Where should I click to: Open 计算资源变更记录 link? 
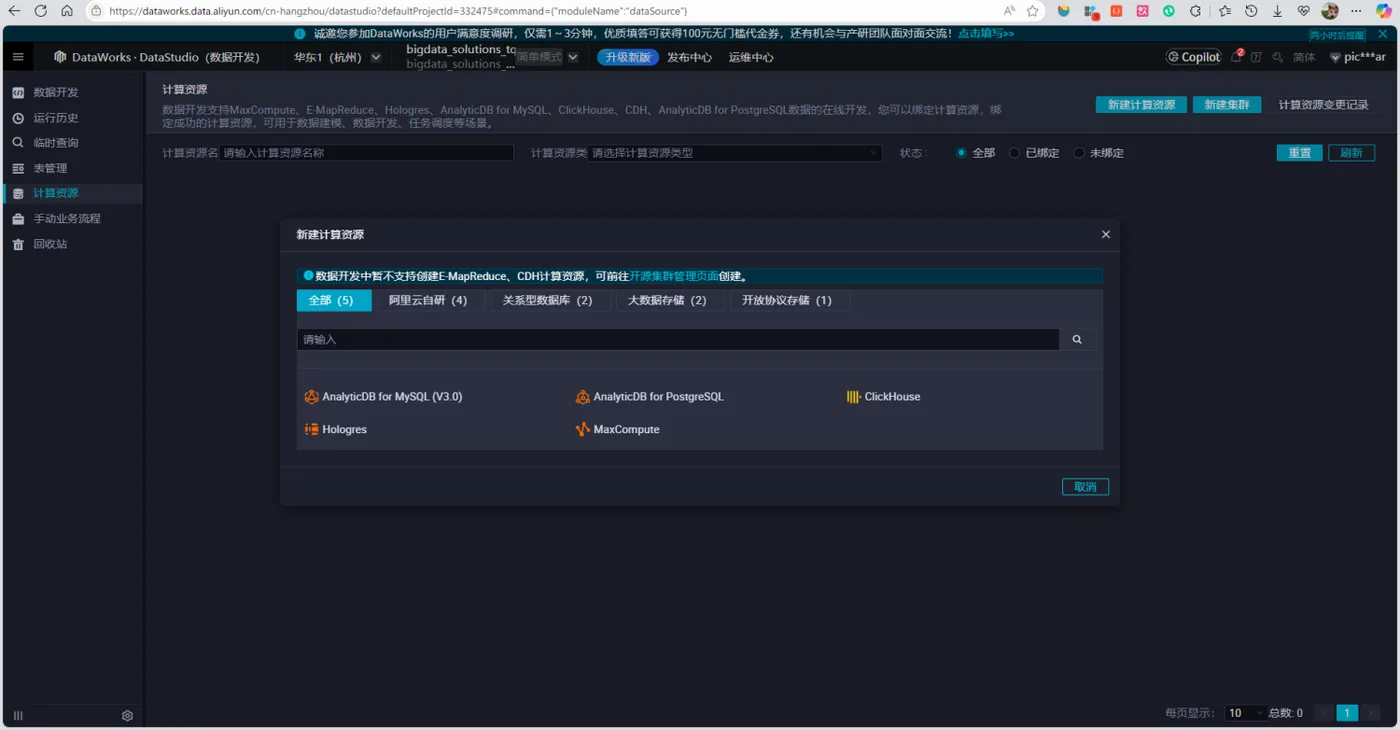[1323, 104]
